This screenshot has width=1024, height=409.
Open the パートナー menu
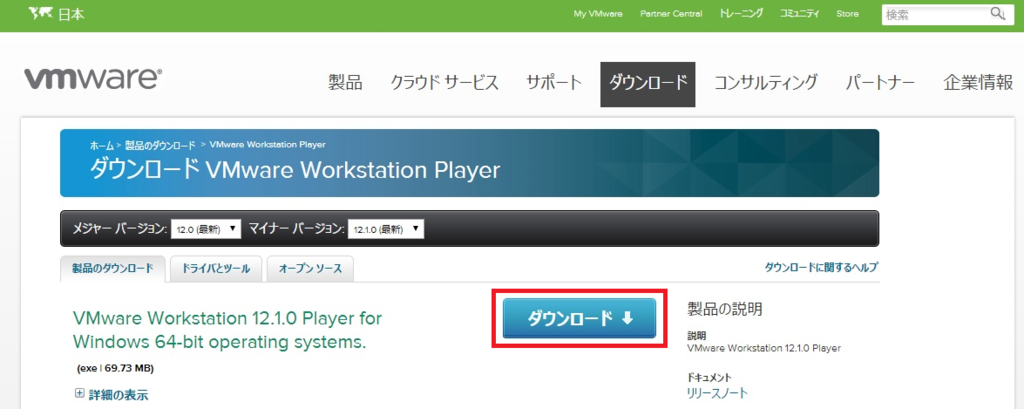tap(880, 83)
